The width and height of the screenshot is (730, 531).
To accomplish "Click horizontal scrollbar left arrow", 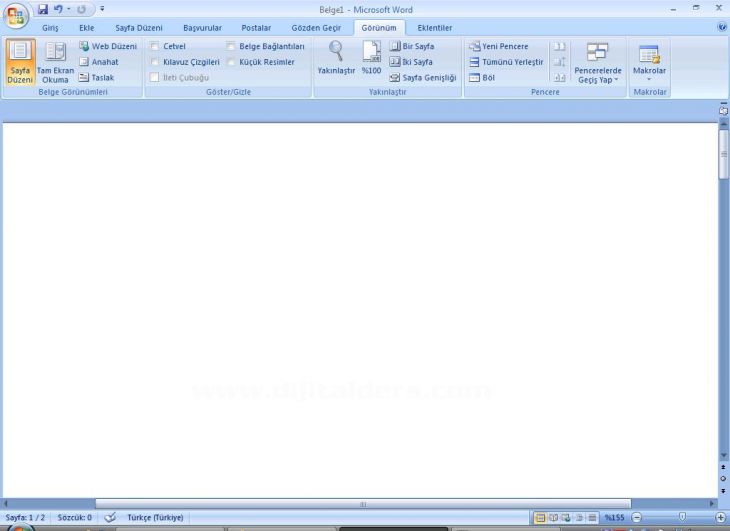I will pos(6,504).
